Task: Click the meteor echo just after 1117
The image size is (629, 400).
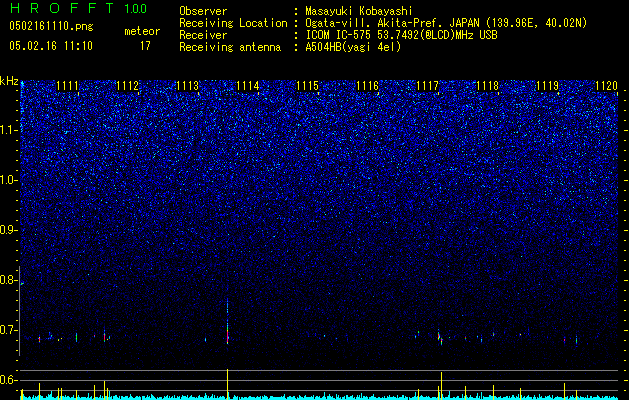Action: [440, 337]
